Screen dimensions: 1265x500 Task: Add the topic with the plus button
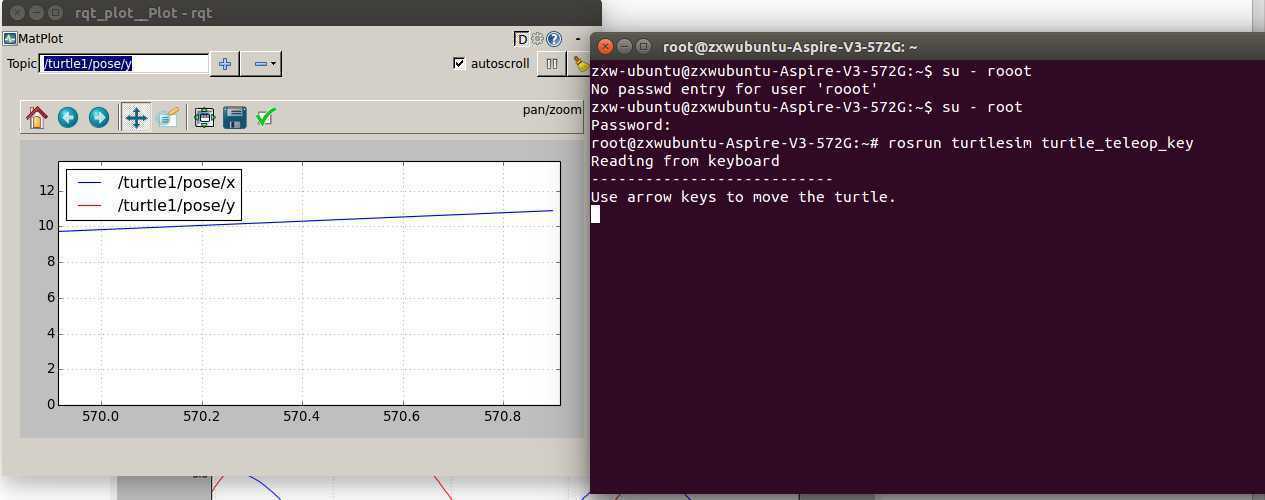[225, 64]
